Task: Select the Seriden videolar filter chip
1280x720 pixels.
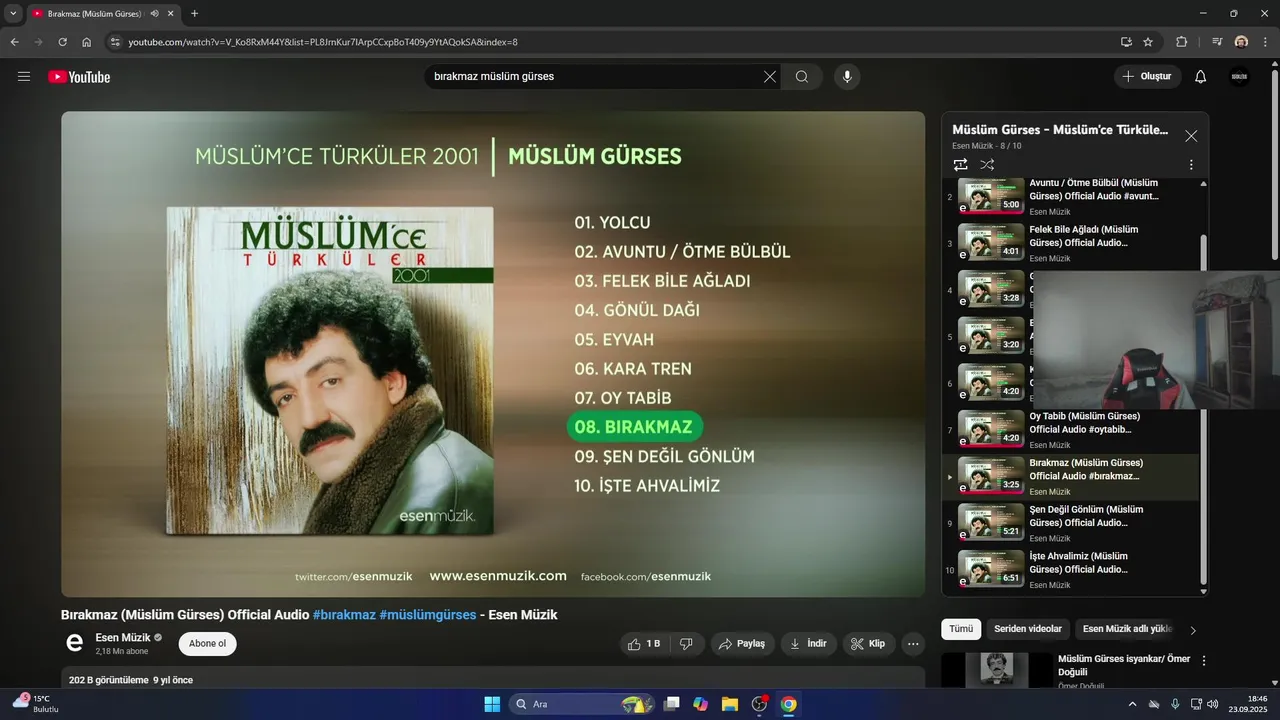Action: (x=1028, y=629)
